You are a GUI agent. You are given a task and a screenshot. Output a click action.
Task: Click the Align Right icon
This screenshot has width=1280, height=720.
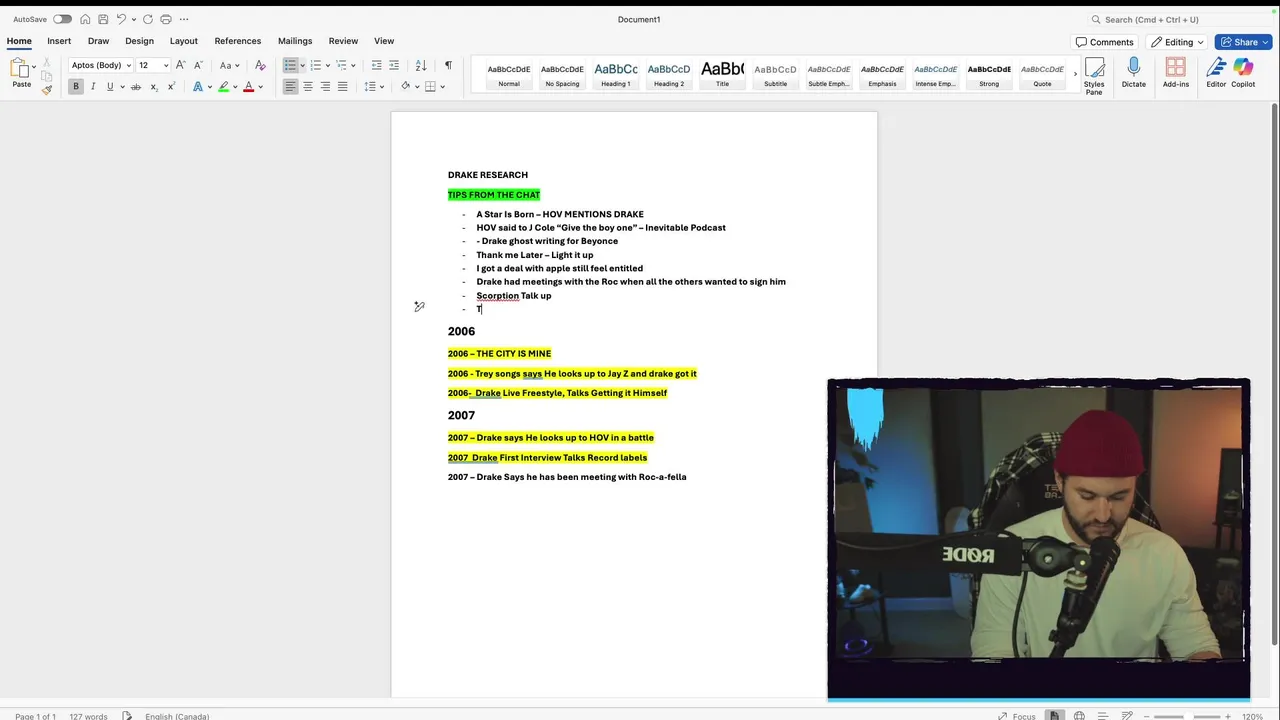tap(325, 87)
